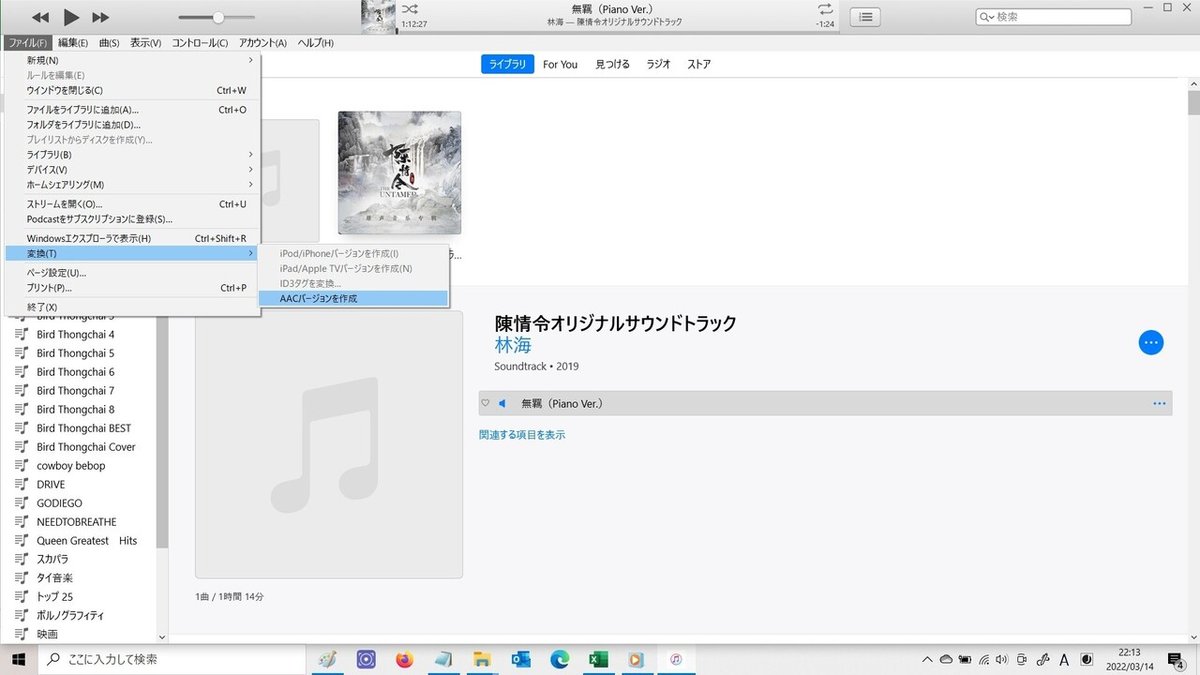Image resolution: width=1200 pixels, height=675 pixels.
Task: Click playlist icon beside GODIEGO
Action: coord(21,503)
